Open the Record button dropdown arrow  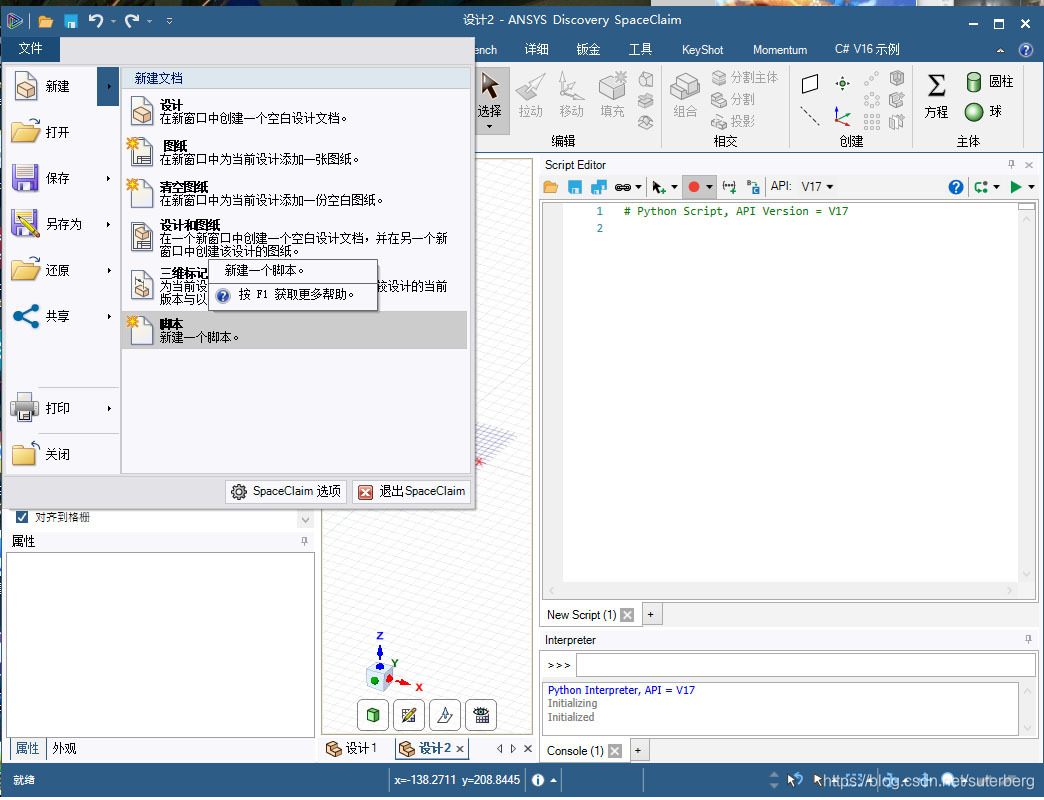709,187
